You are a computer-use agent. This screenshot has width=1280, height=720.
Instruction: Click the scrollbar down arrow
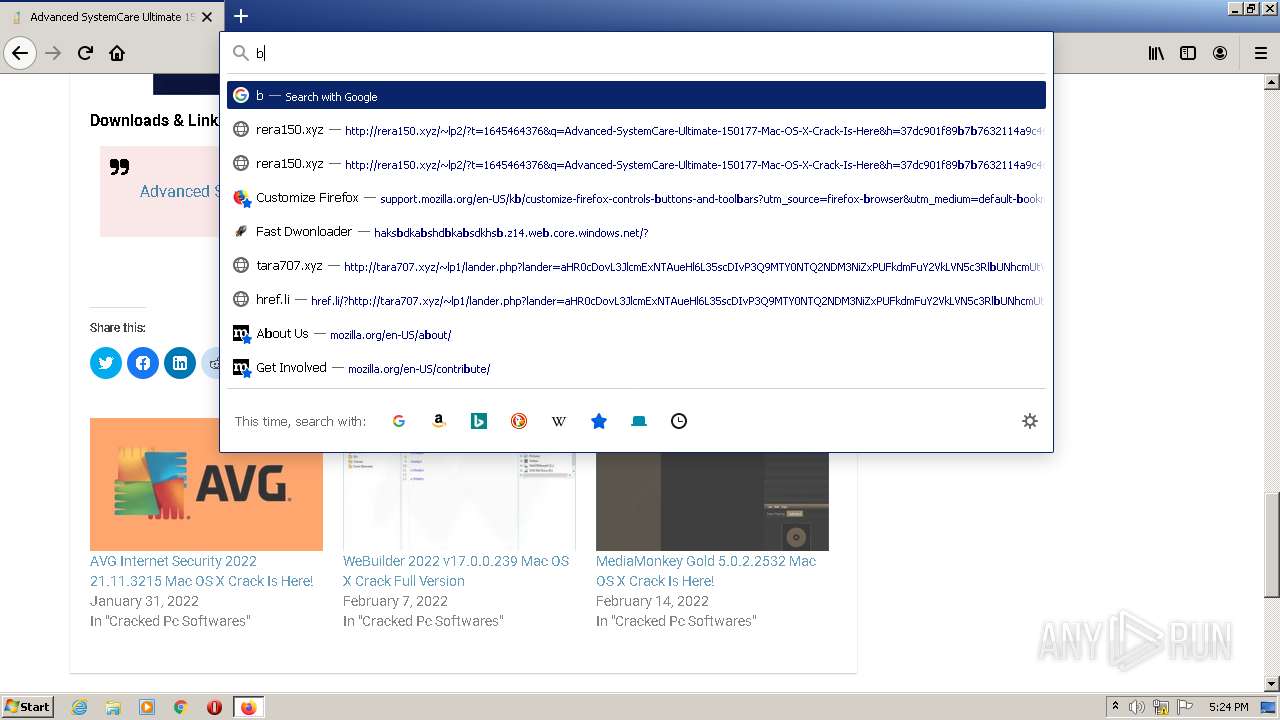pos(1272,684)
